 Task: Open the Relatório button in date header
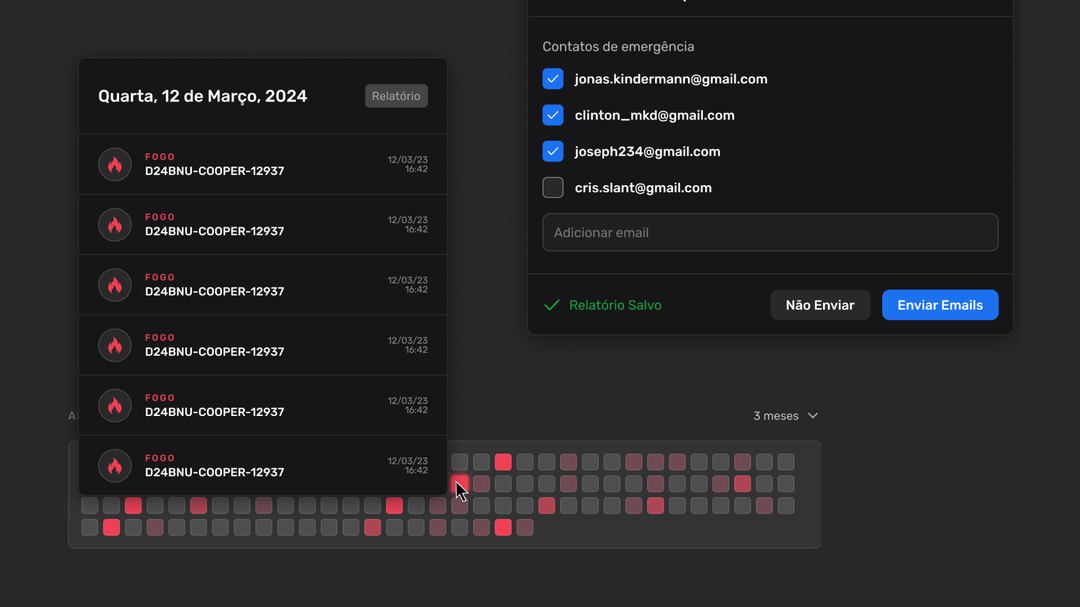tap(396, 96)
